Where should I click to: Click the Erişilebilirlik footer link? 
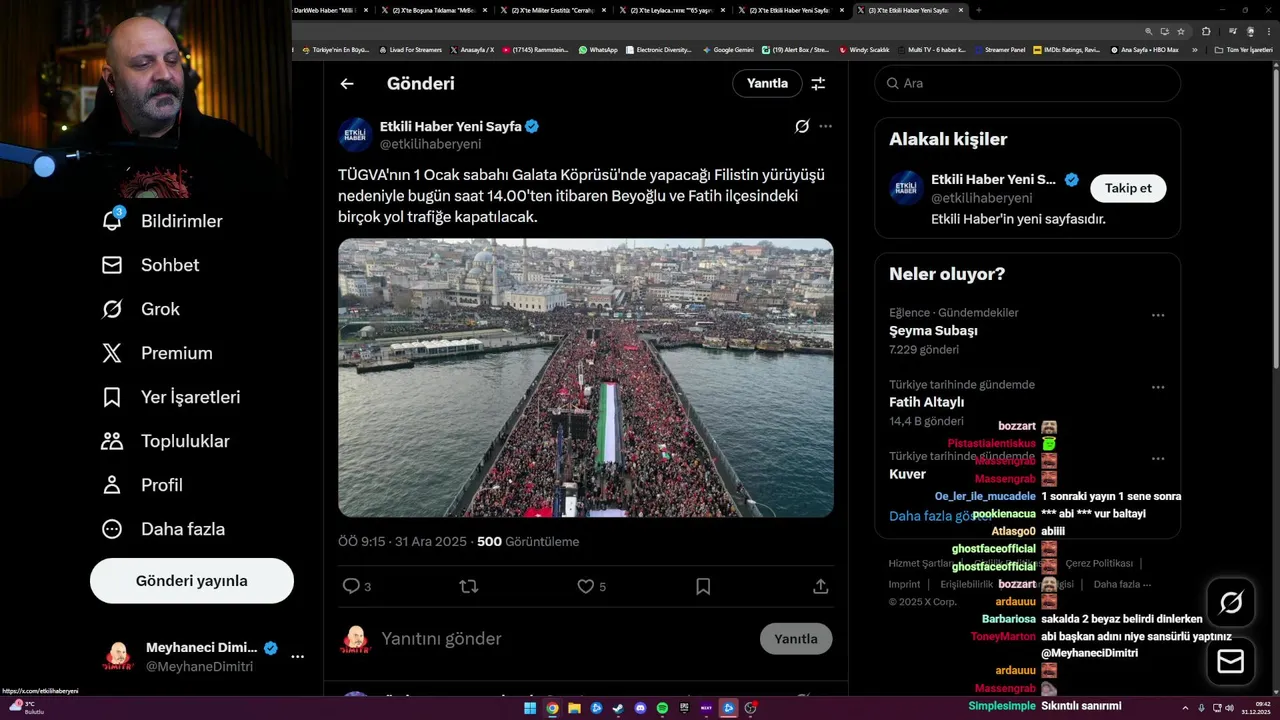pyautogui.click(x=966, y=584)
